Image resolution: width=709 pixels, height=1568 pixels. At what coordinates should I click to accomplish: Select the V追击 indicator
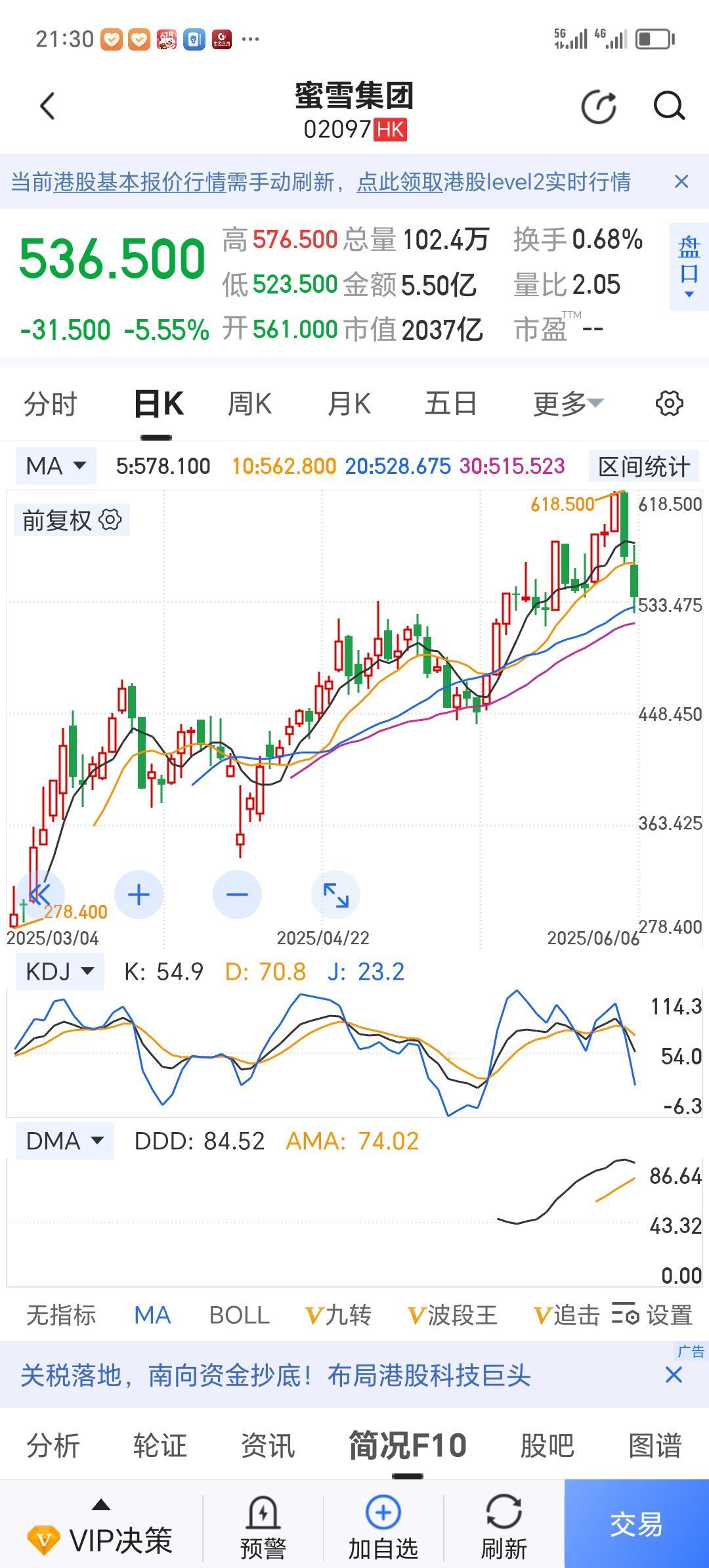click(x=567, y=1315)
